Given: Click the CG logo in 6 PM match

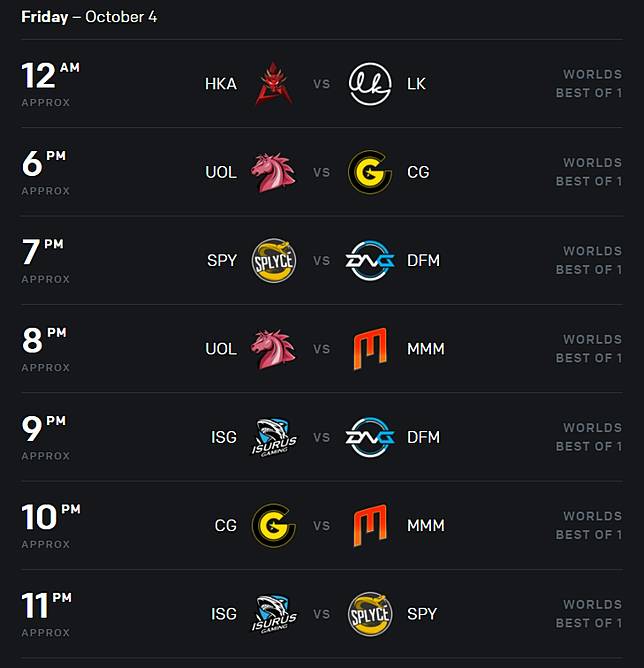Looking at the screenshot, I should [370, 172].
